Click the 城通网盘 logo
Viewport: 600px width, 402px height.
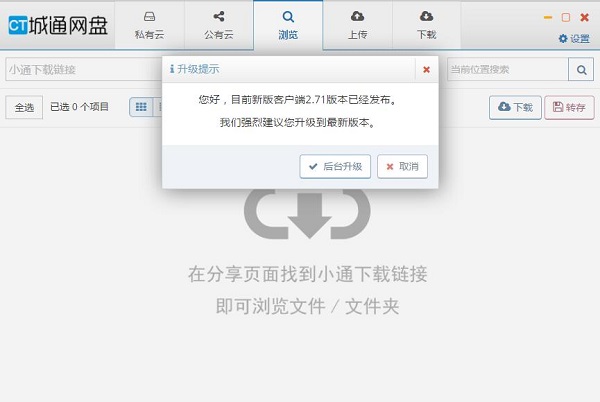58,26
